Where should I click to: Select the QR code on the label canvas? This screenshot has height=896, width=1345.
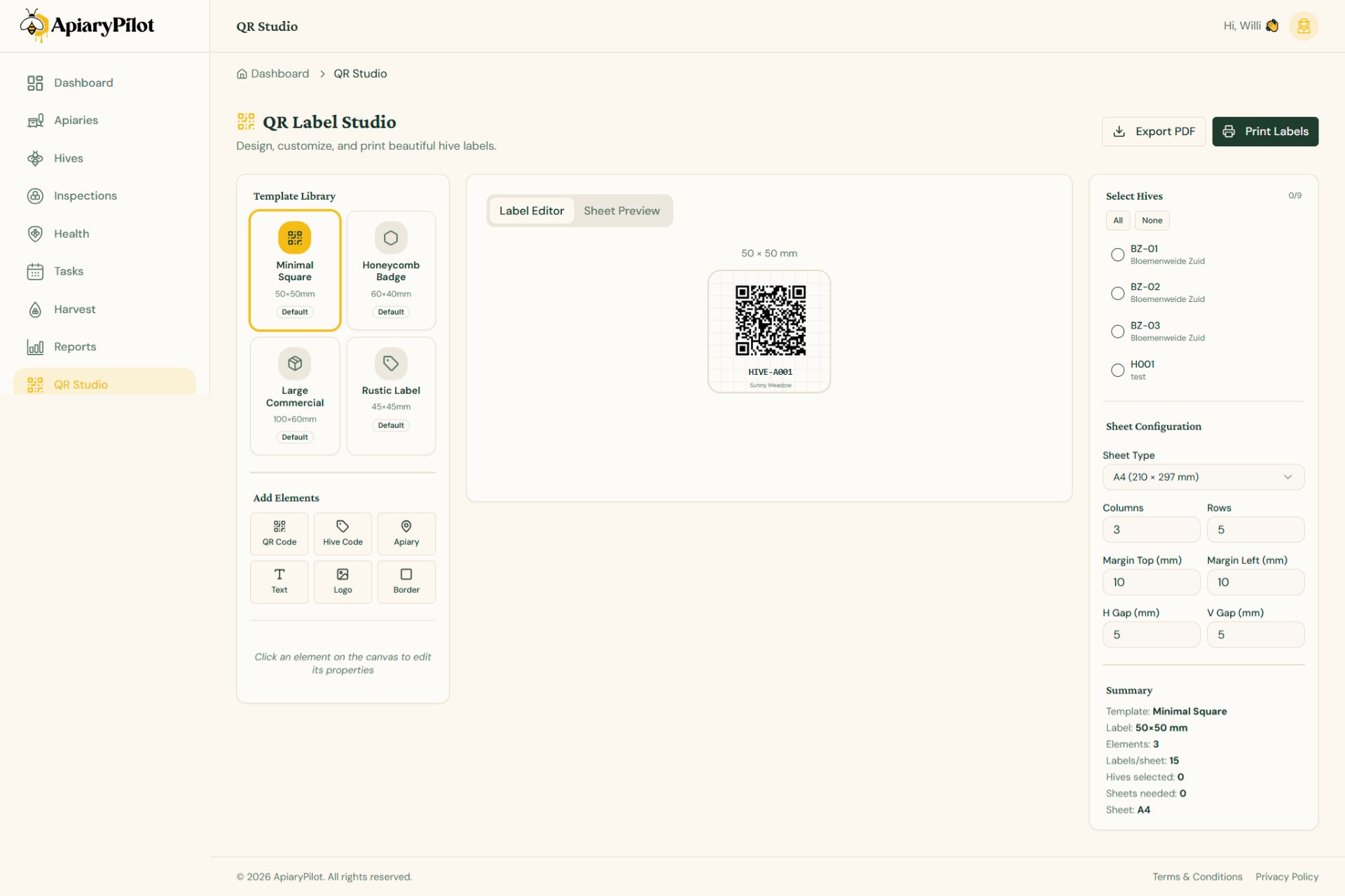(x=770, y=320)
